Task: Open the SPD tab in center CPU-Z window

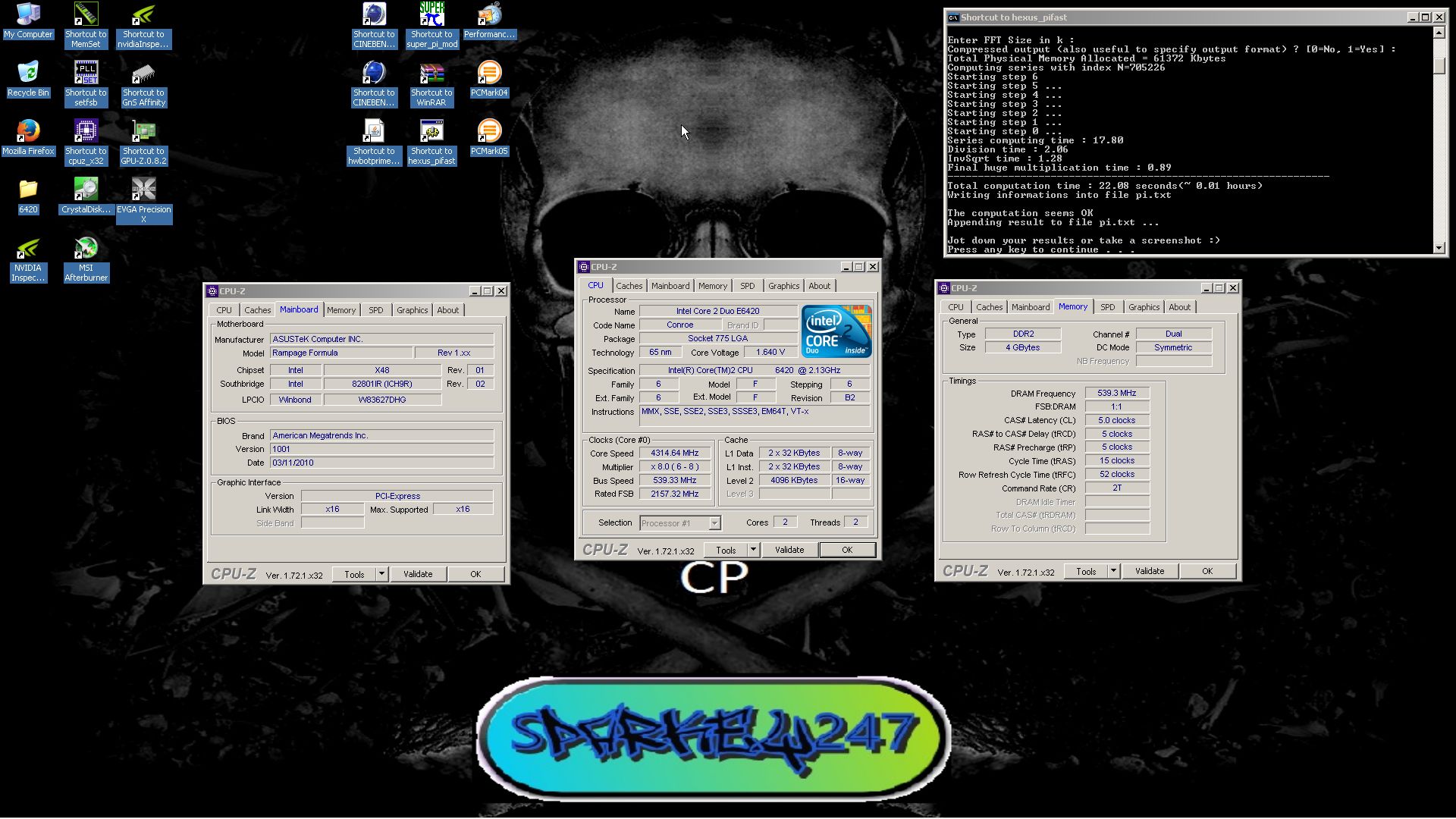Action: click(748, 286)
